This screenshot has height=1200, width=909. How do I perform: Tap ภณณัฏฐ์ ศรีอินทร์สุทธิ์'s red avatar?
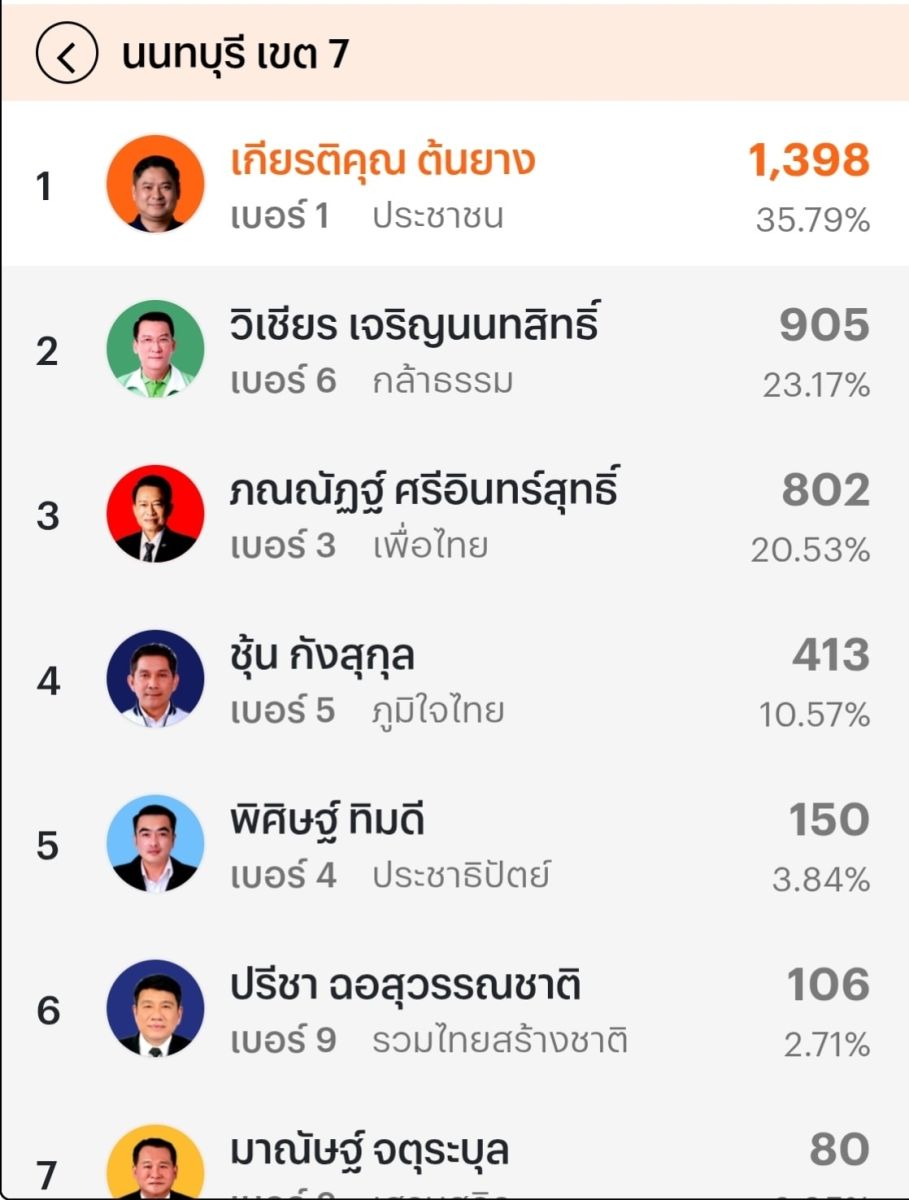click(155, 514)
